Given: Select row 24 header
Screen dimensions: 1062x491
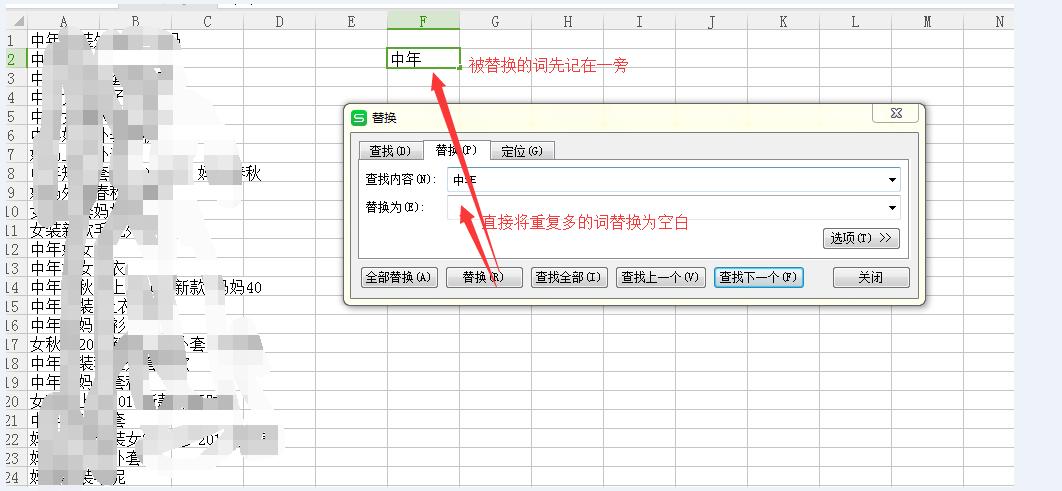Looking at the screenshot, I should (x=14, y=477).
